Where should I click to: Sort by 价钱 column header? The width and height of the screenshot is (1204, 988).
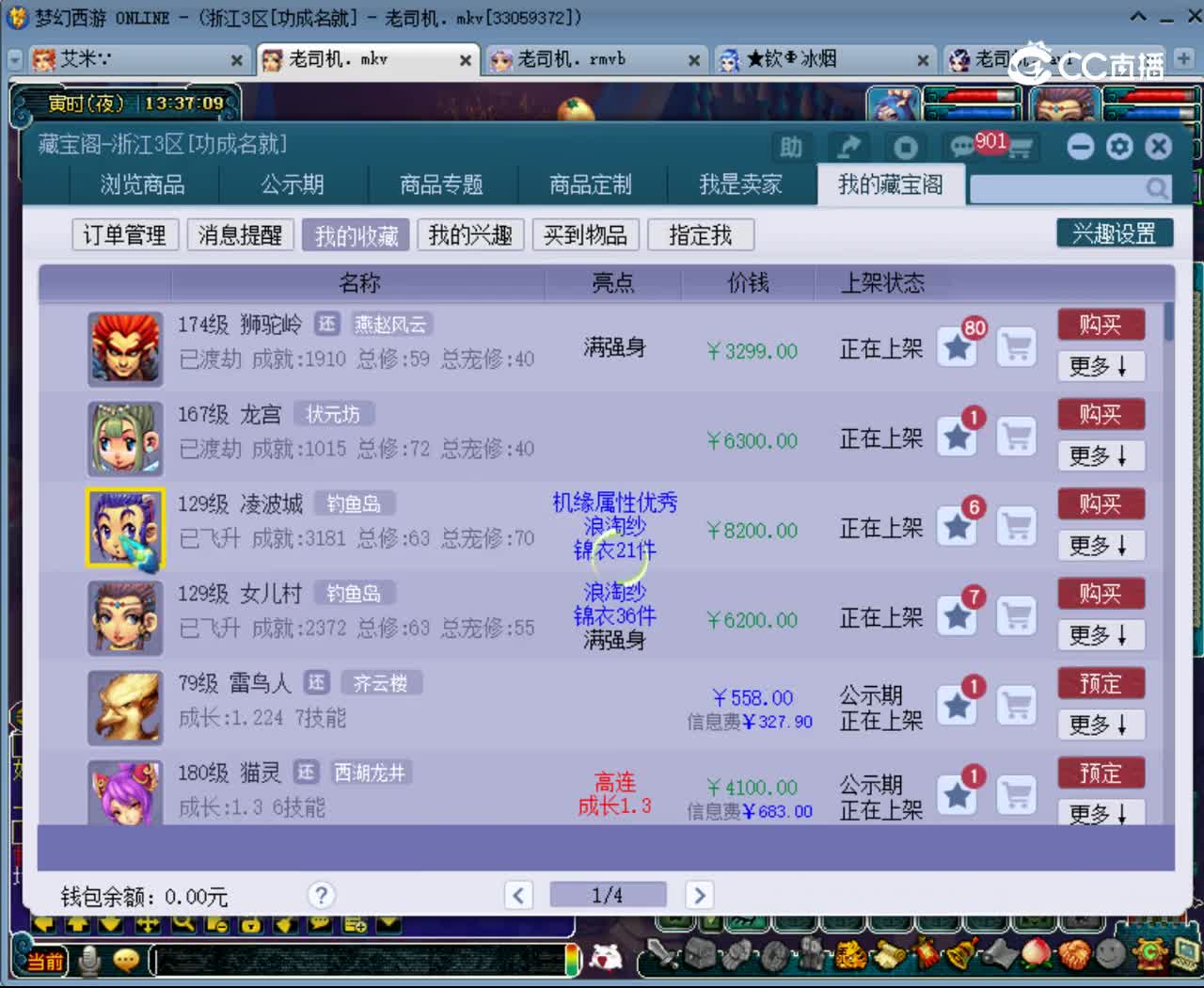point(748,282)
